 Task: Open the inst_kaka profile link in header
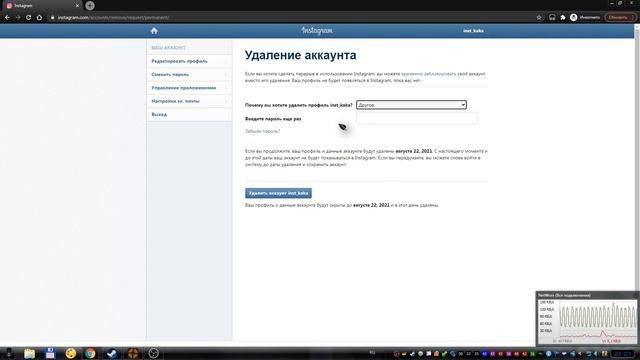click(473, 31)
